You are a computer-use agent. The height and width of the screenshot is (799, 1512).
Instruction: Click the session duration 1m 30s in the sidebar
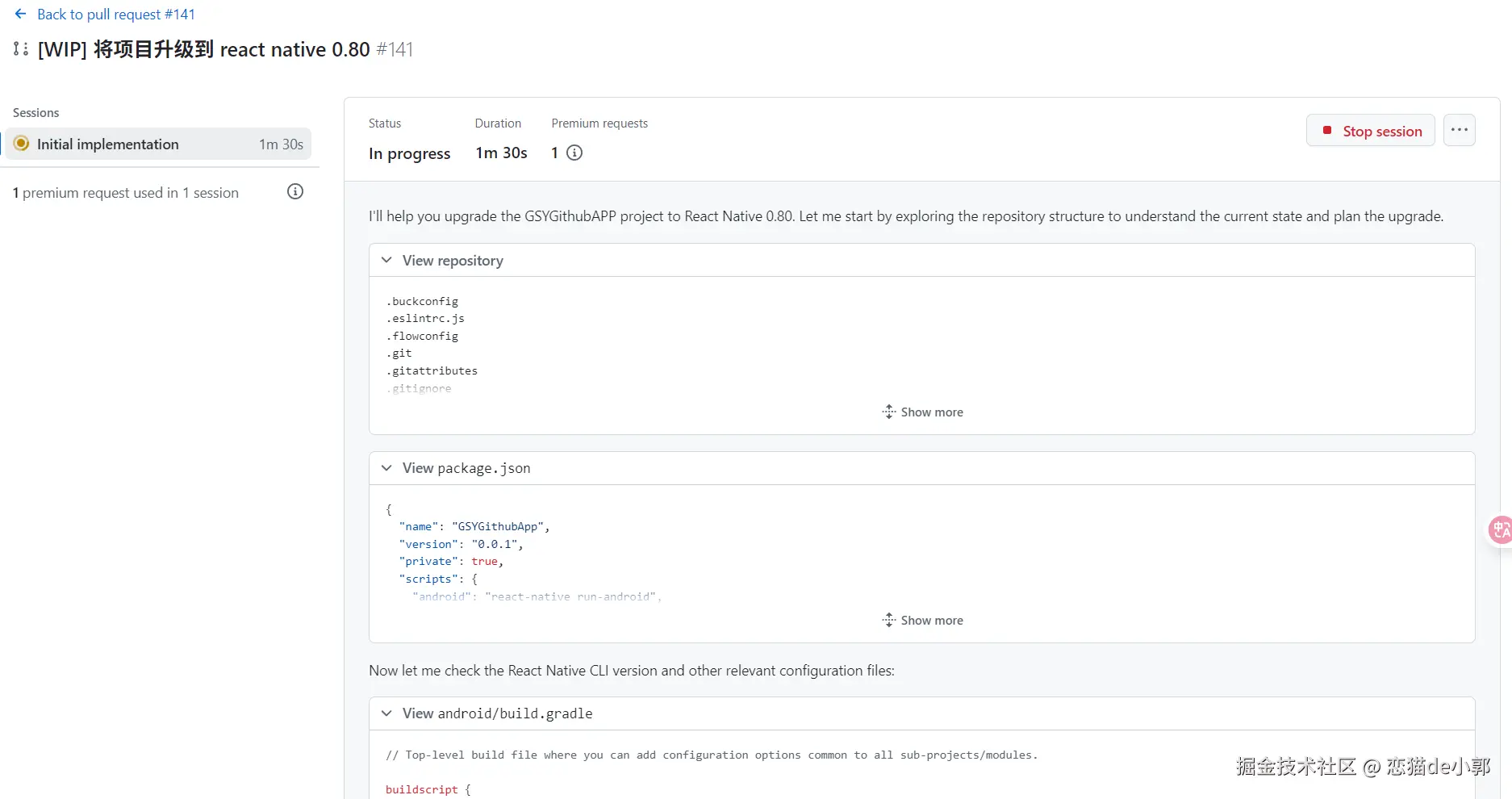[281, 144]
